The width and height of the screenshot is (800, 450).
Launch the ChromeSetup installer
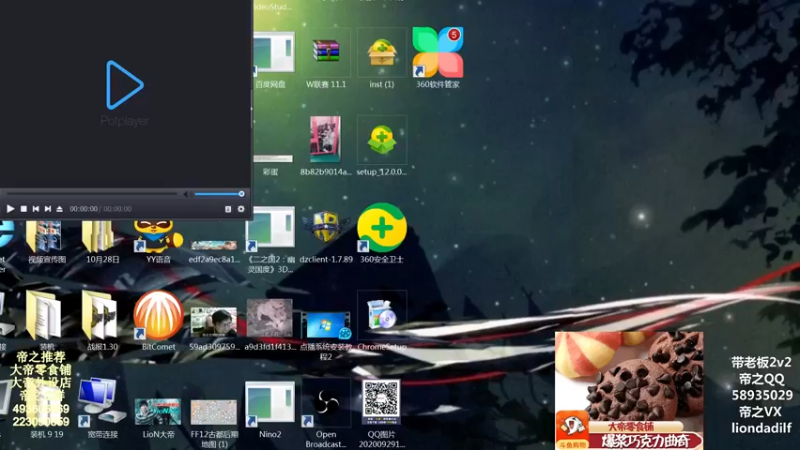(382, 321)
